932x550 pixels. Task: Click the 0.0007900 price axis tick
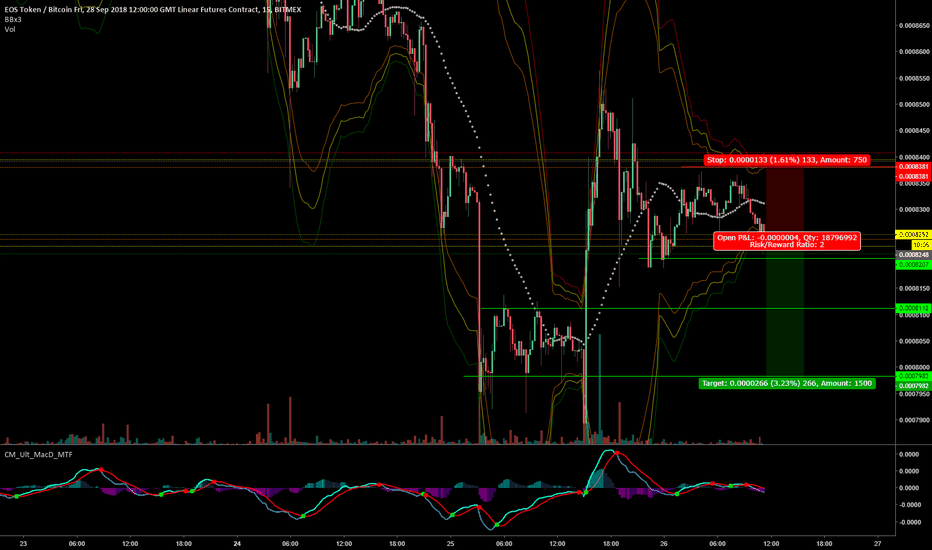coord(914,420)
